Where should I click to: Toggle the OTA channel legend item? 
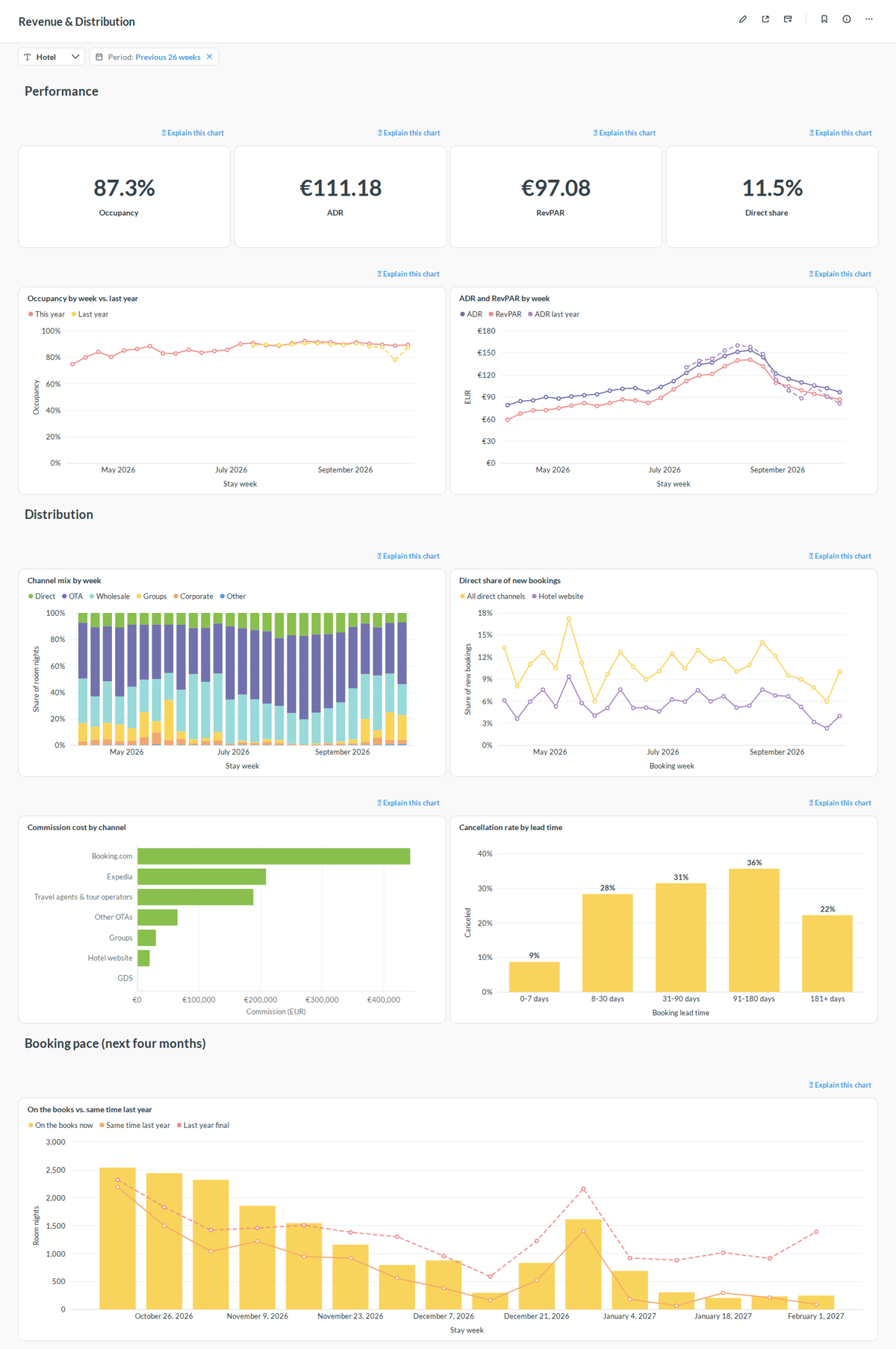72,596
